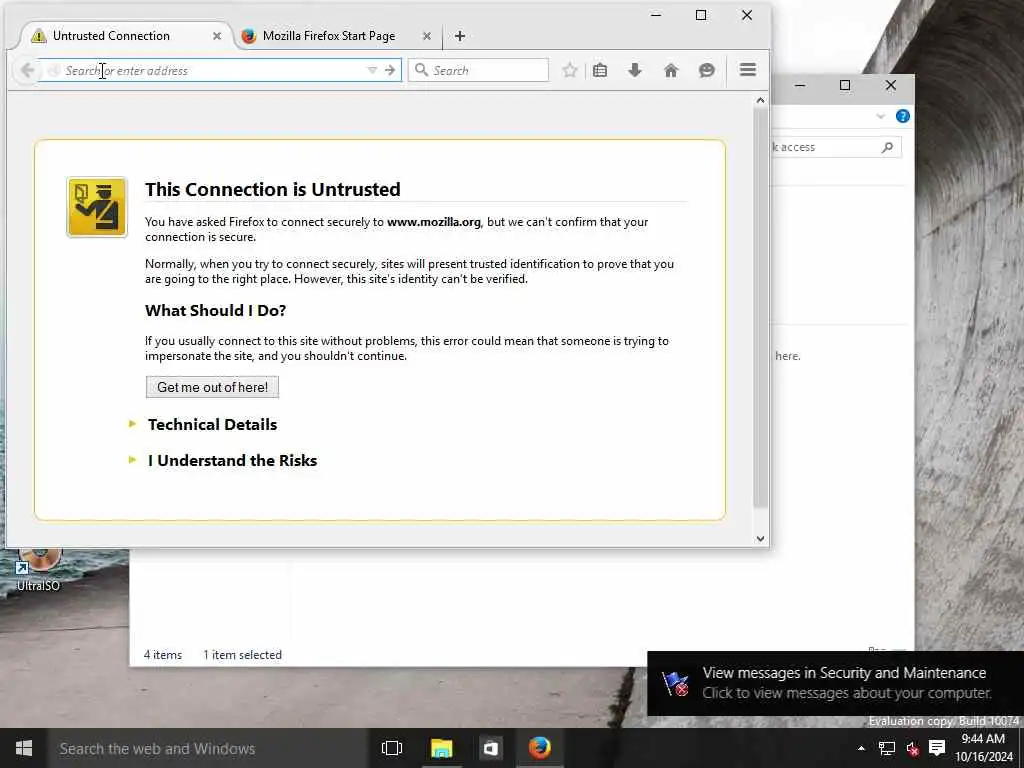
Task: Open the Firefox hamburger menu
Action: pos(748,69)
